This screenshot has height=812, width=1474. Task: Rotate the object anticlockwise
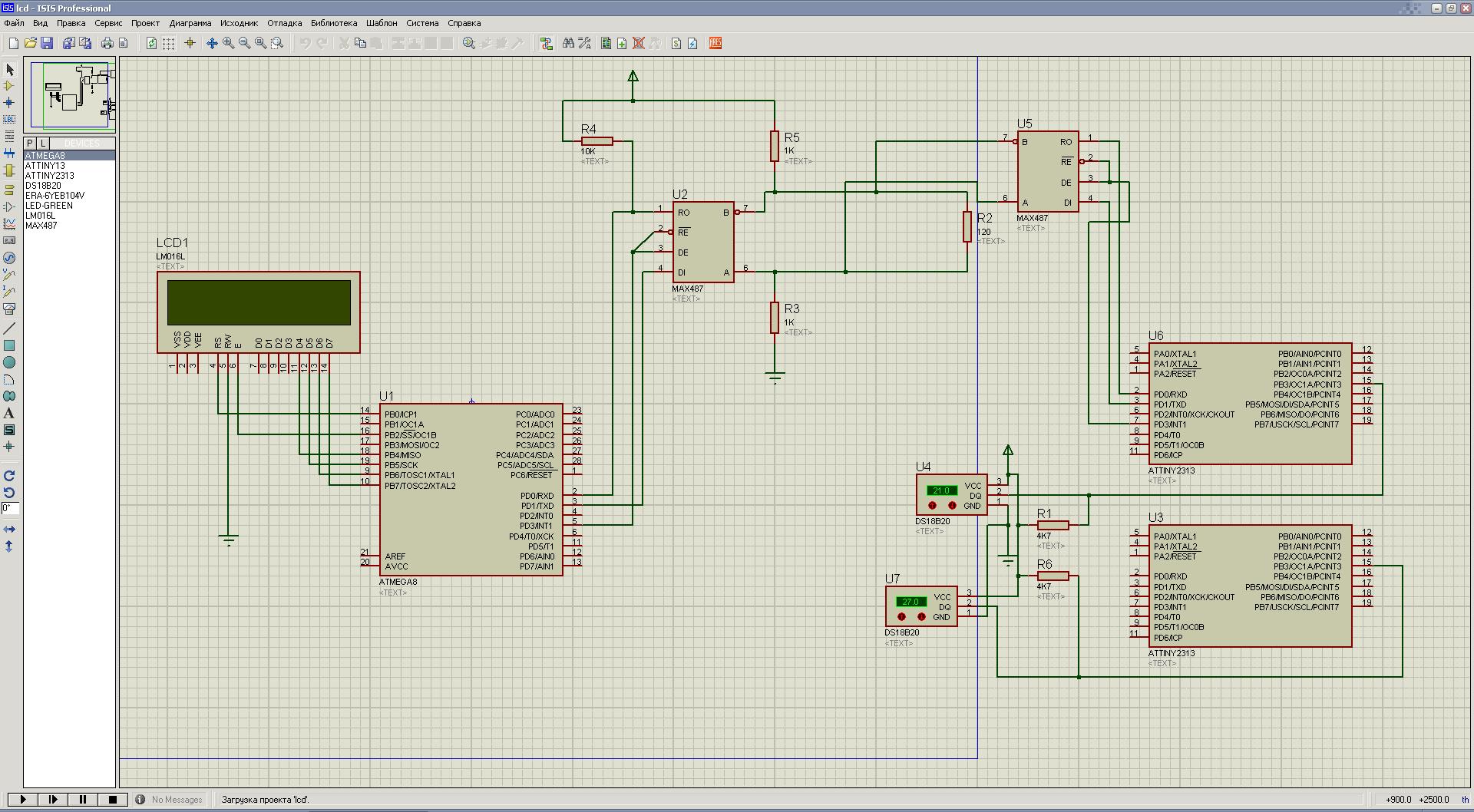tap(9, 493)
